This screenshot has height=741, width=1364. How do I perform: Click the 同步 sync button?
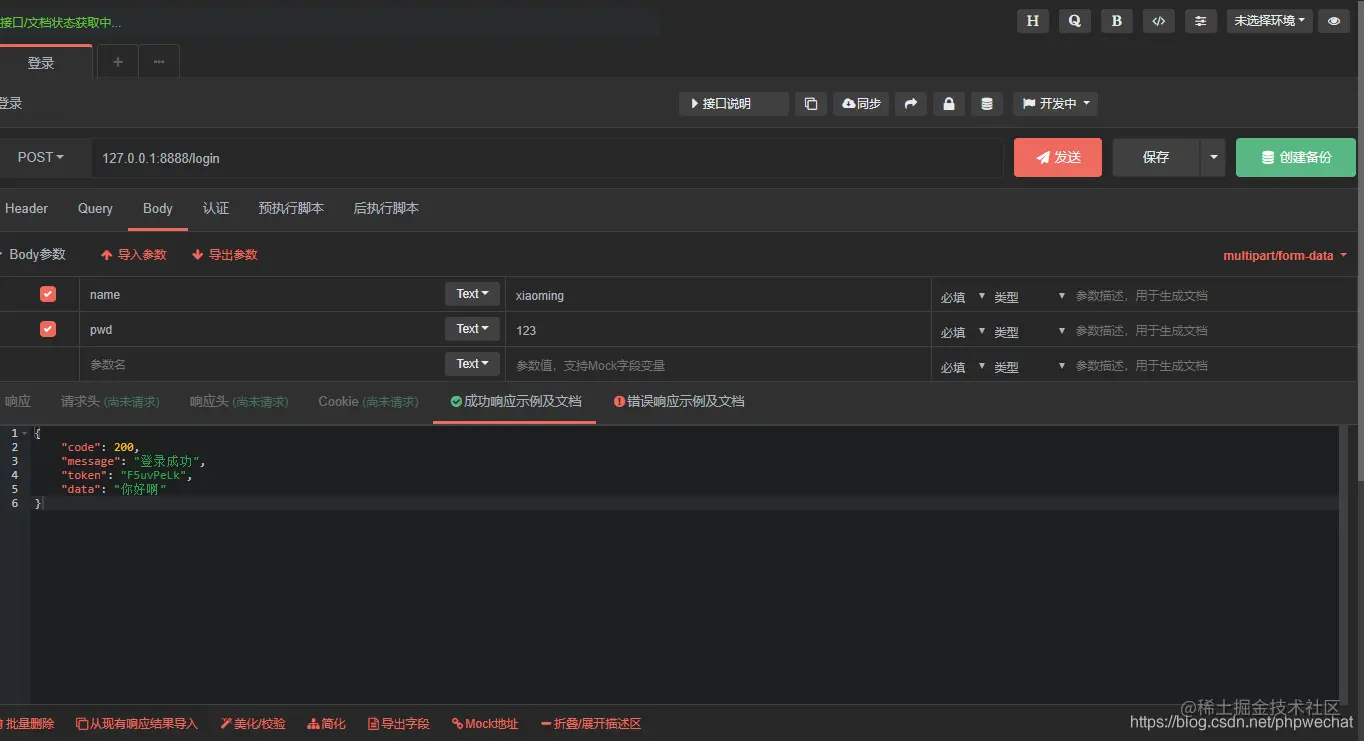(x=861, y=104)
